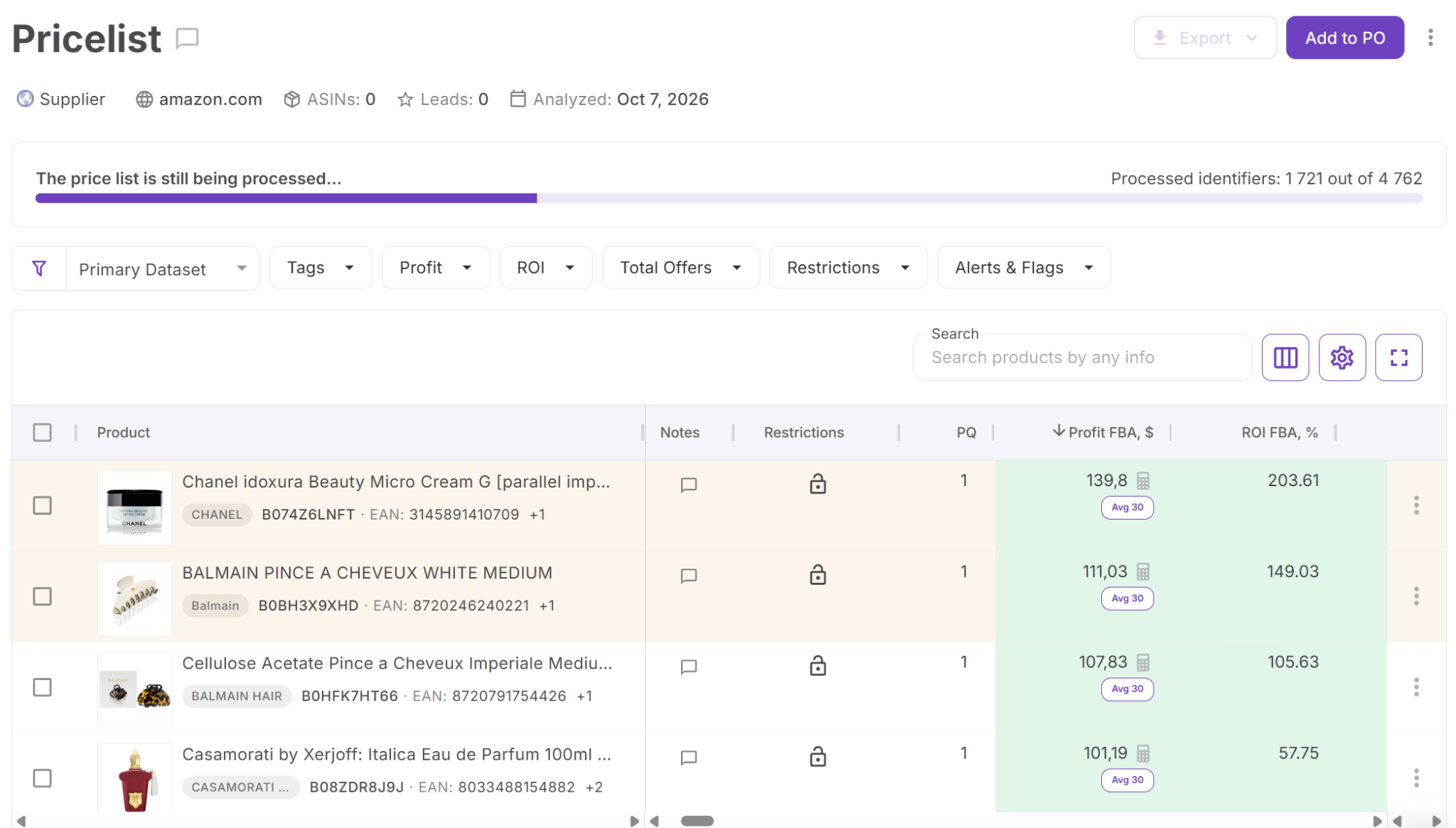Image resolution: width=1456 pixels, height=828 pixels.
Task: Expand the Restrictions filter dropdown
Action: (x=847, y=268)
